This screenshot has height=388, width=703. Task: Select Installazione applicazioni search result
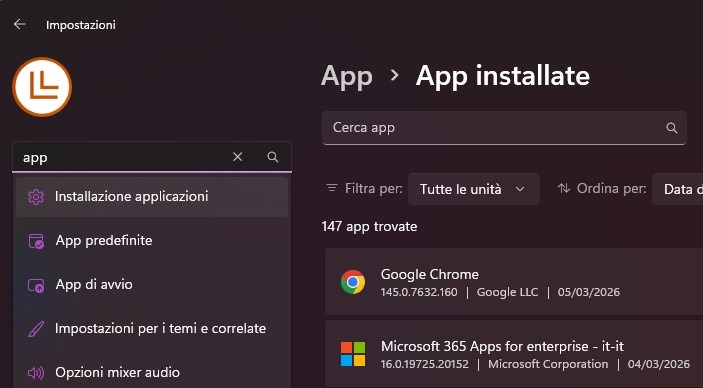[x=152, y=197]
